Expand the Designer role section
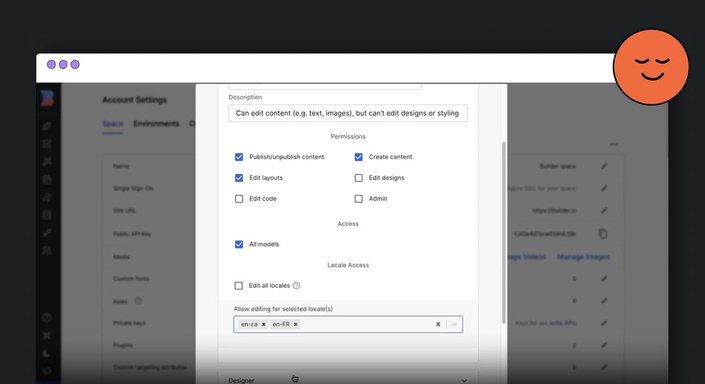The height and width of the screenshot is (384, 705). click(348, 380)
